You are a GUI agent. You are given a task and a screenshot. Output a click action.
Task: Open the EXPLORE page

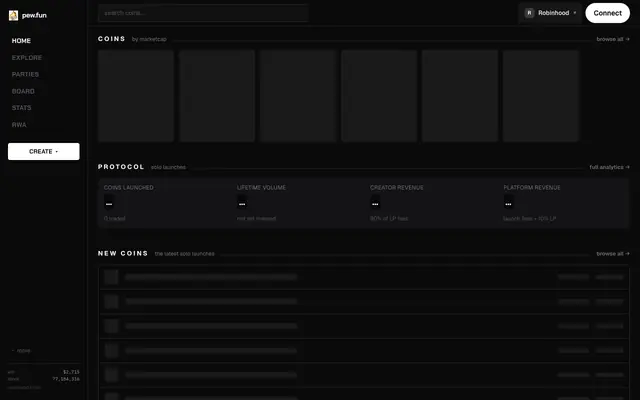[x=27, y=58]
